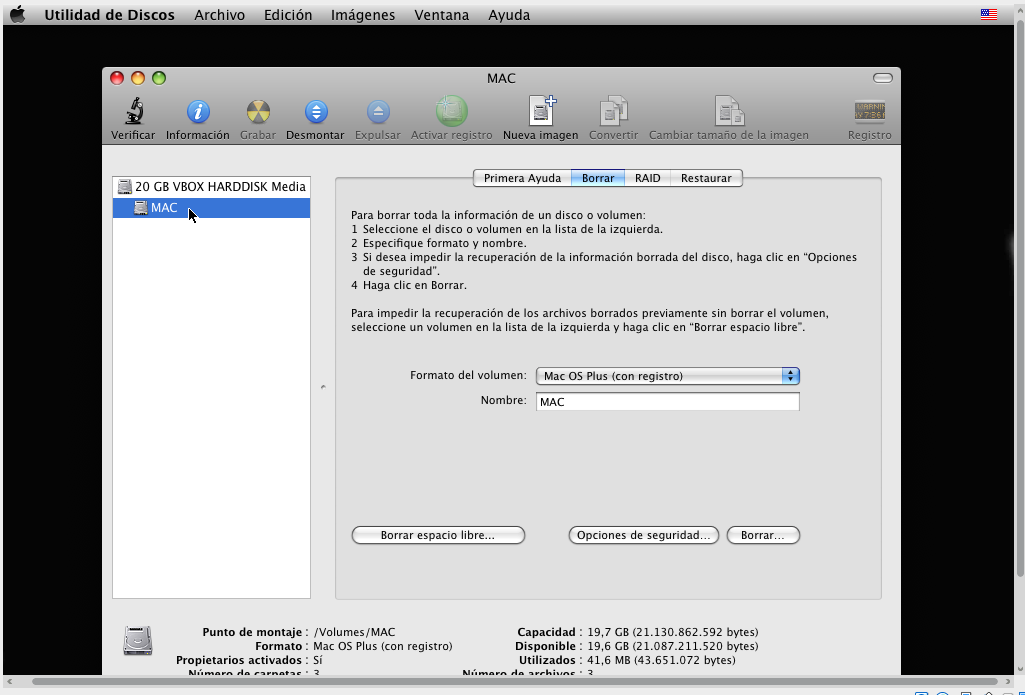The width and height of the screenshot is (1025, 695).
Task: Click Cambiar tamaño de la imagen icon
Action: pyautogui.click(x=729, y=111)
